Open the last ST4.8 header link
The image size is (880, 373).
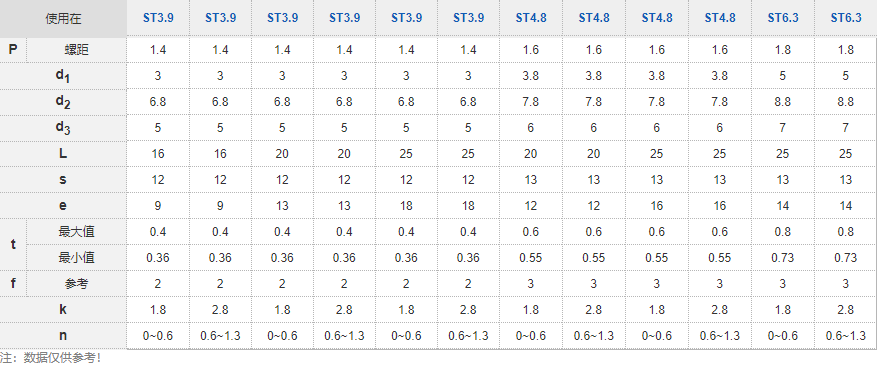tap(720, 18)
